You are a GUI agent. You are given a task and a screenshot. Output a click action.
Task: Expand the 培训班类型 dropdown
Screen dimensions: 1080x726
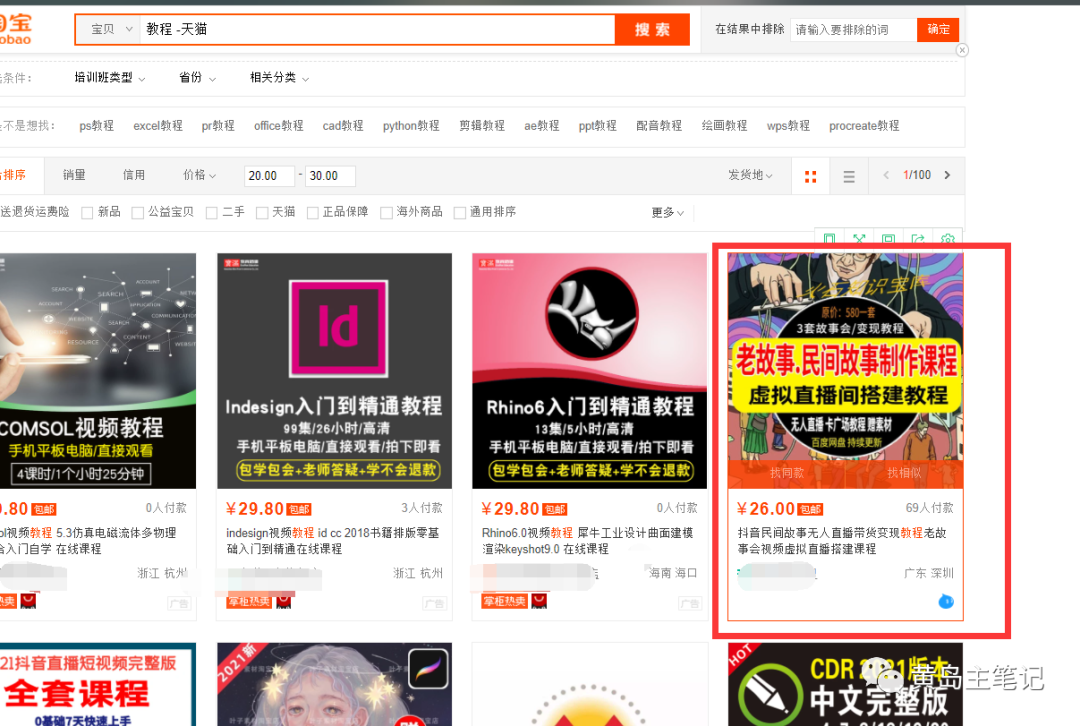point(109,78)
